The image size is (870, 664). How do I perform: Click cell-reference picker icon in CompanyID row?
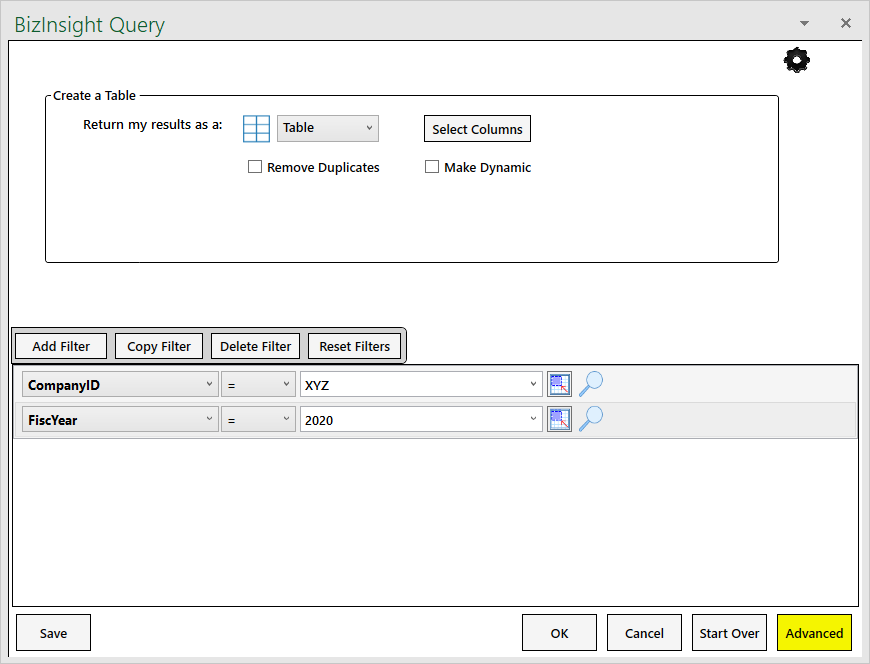point(559,384)
